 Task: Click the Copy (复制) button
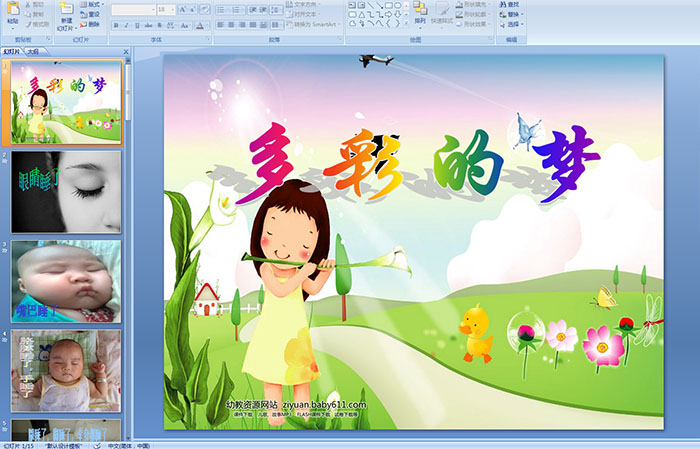pyautogui.click(x=34, y=14)
